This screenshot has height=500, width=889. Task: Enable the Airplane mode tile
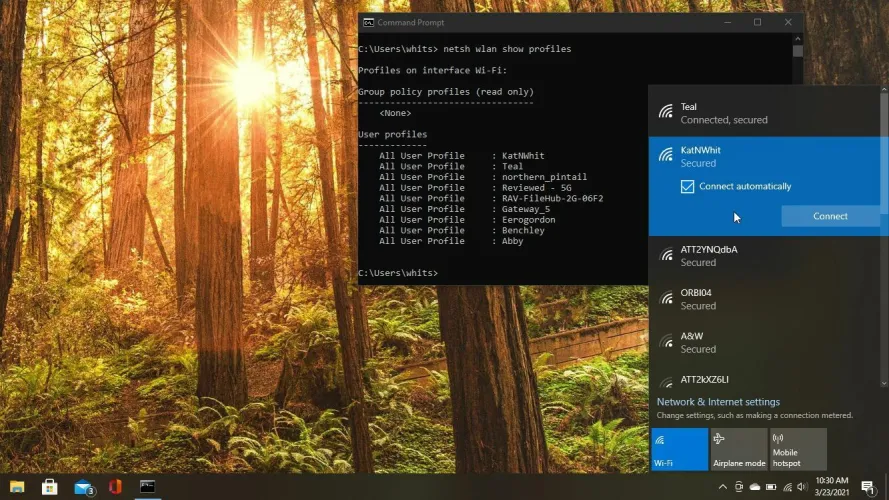click(738, 449)
